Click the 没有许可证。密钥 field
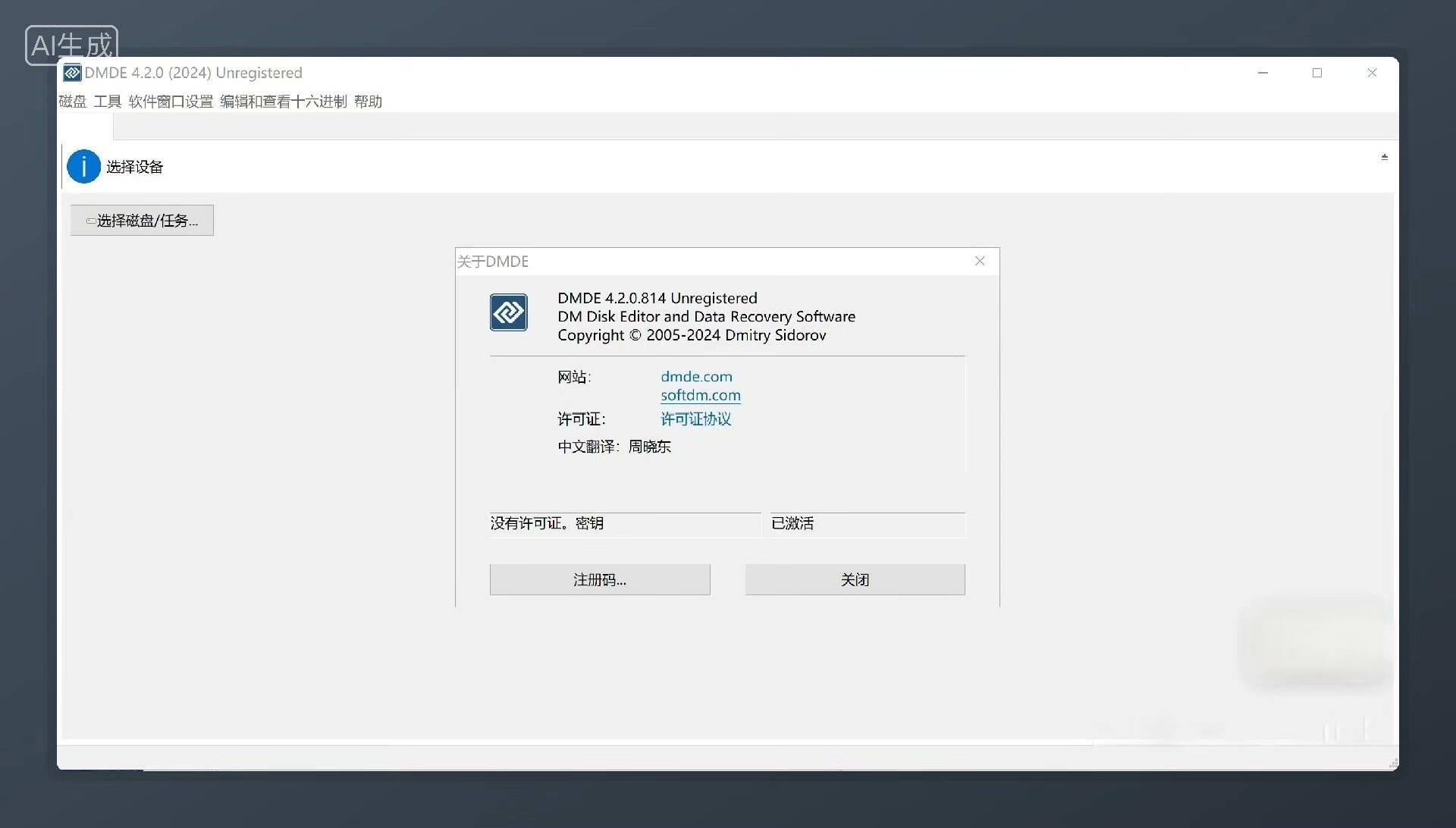The height and width of the screenshot is (828, 1456). [623, 524]
